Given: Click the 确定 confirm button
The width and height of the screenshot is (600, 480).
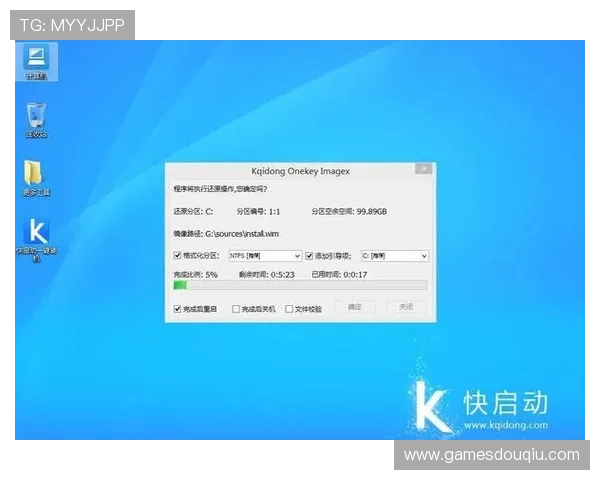Looking at the screenshot, I should click(x=355, y=307).
